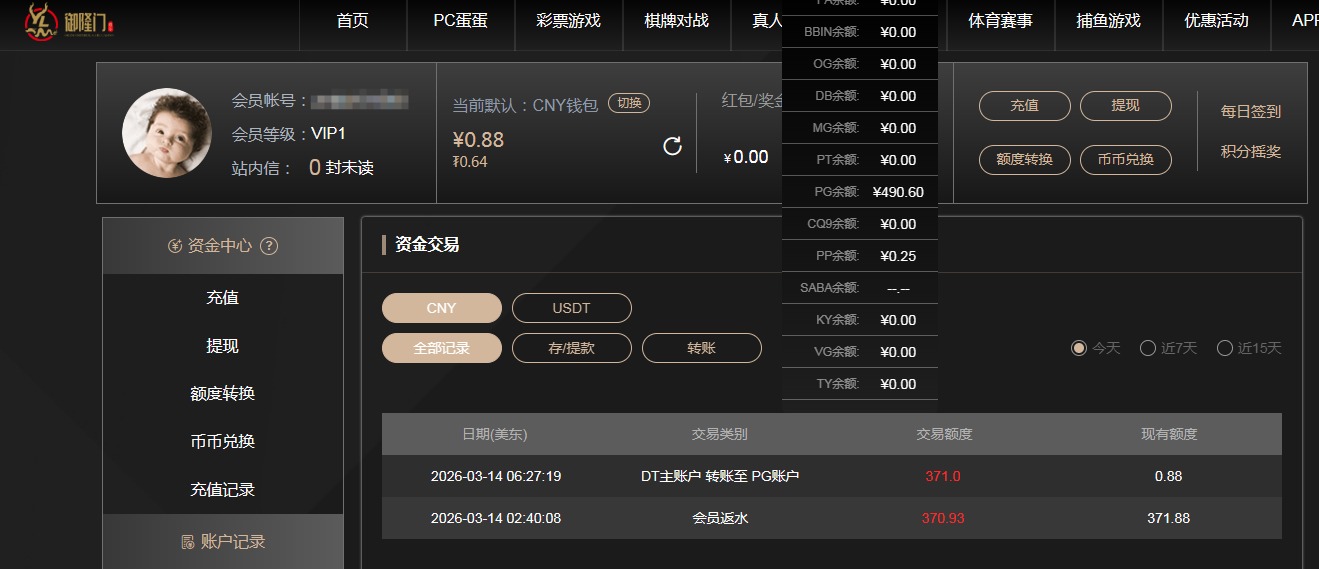Click the 充值 button in the header panel
The width and height of the screenshot is (1319, 569).
click(1025, 106)
